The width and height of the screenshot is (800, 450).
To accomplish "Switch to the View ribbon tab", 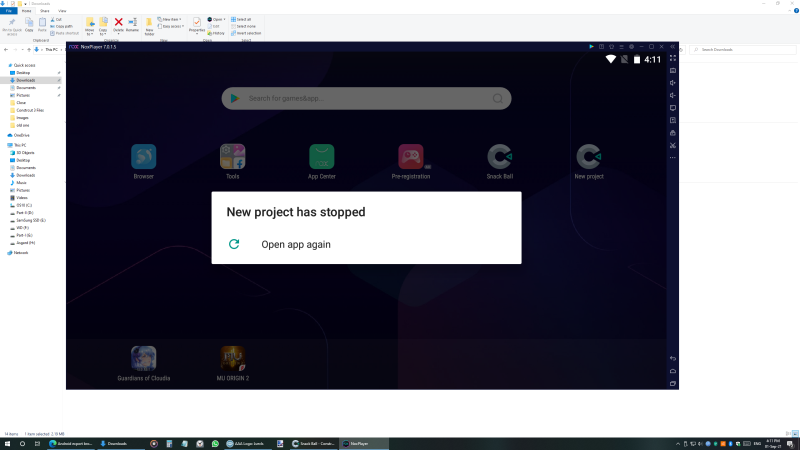I will pyautogui.click(x=62, y=11).
